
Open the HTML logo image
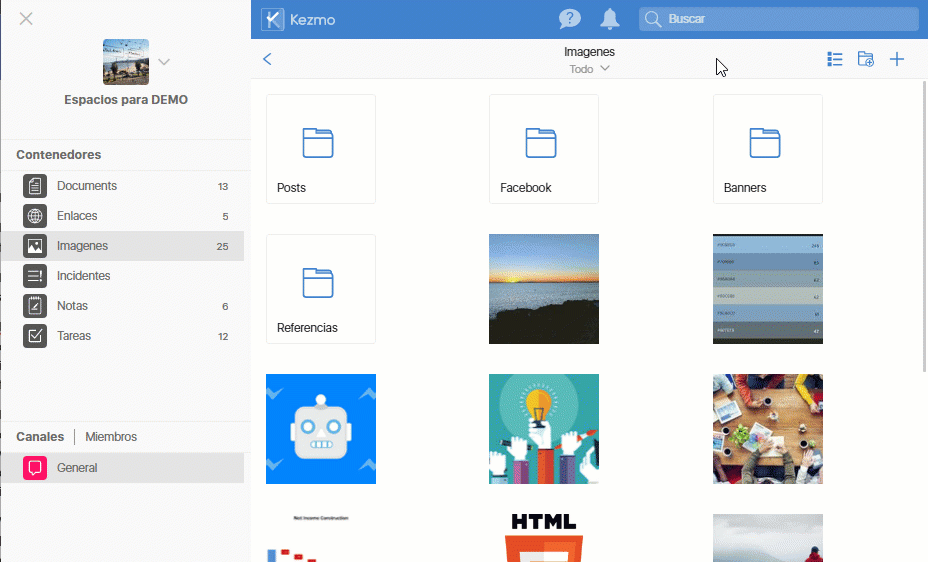point(544,538)
